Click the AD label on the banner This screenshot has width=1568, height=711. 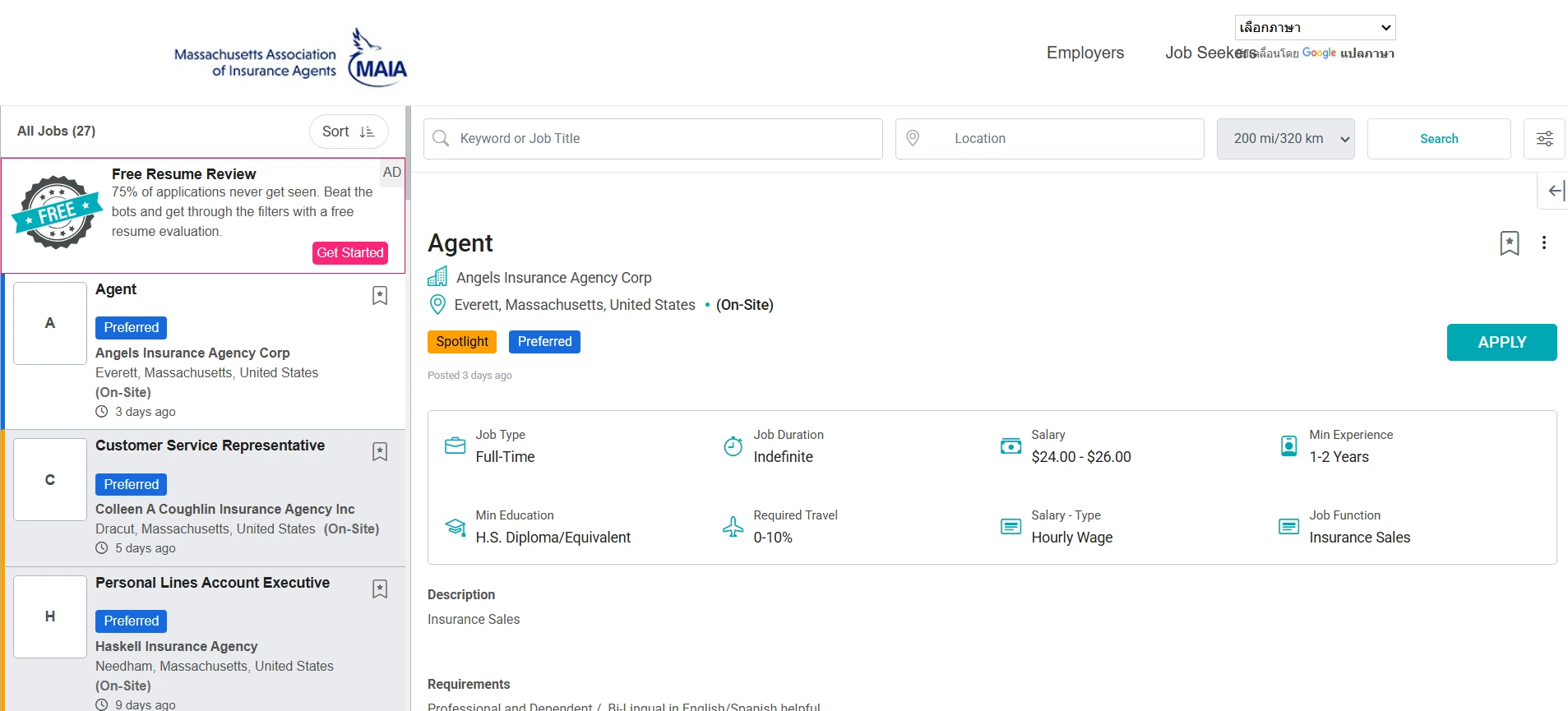coord(391,173)
